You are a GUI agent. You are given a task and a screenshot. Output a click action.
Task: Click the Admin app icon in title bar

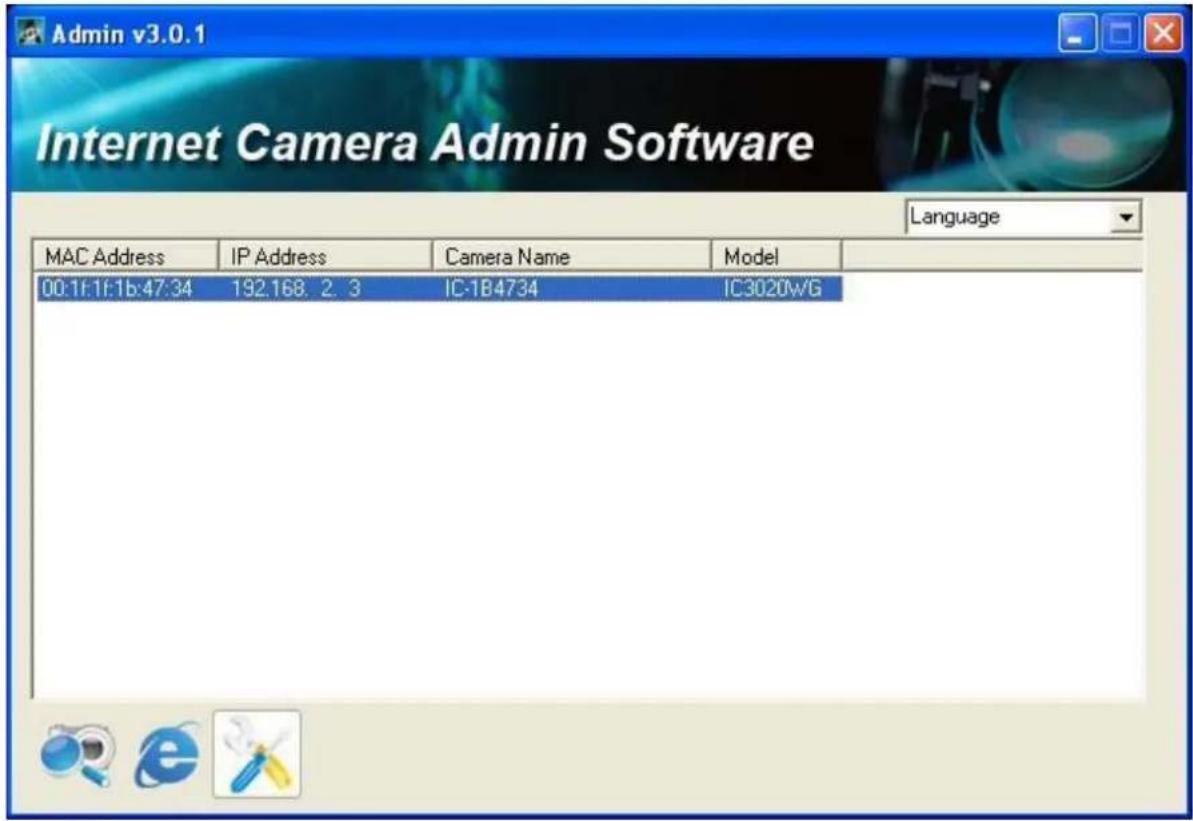(x=30, y=33)
